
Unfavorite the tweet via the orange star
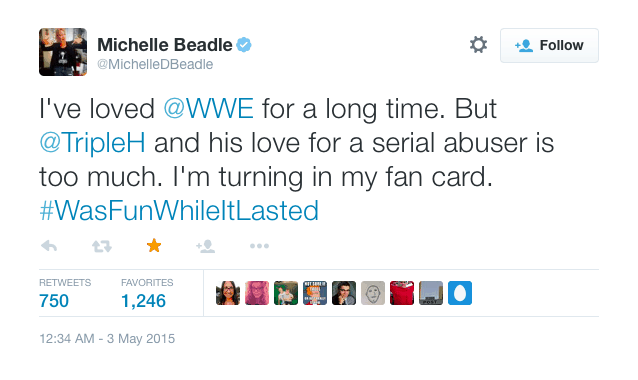pyautogui.click(x=154, y=246)
